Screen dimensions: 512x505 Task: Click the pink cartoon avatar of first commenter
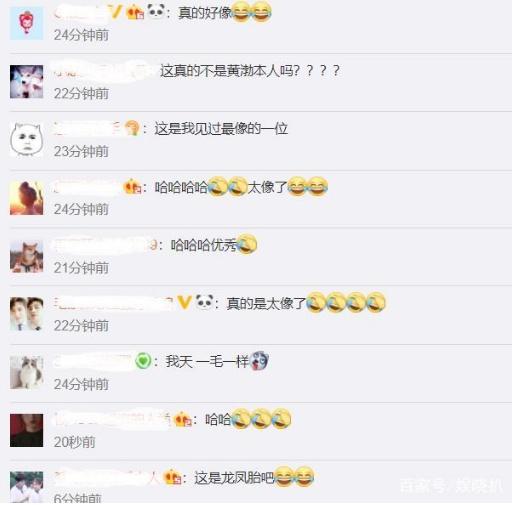coord(26,23)
